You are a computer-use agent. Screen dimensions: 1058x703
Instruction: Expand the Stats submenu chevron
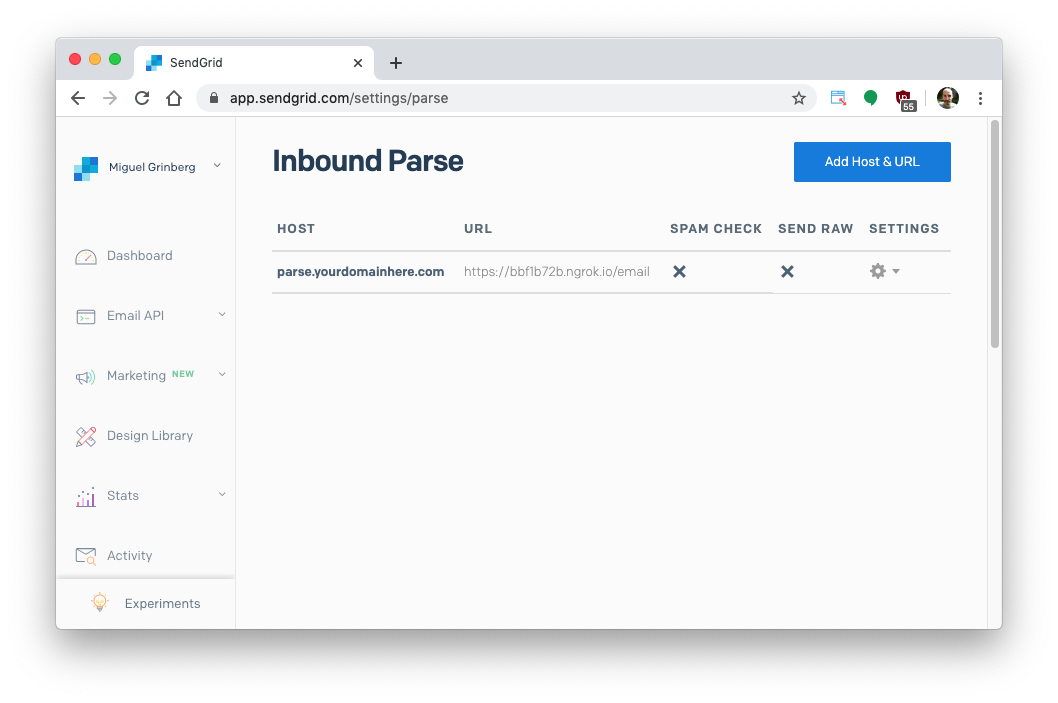coord(222,495)
